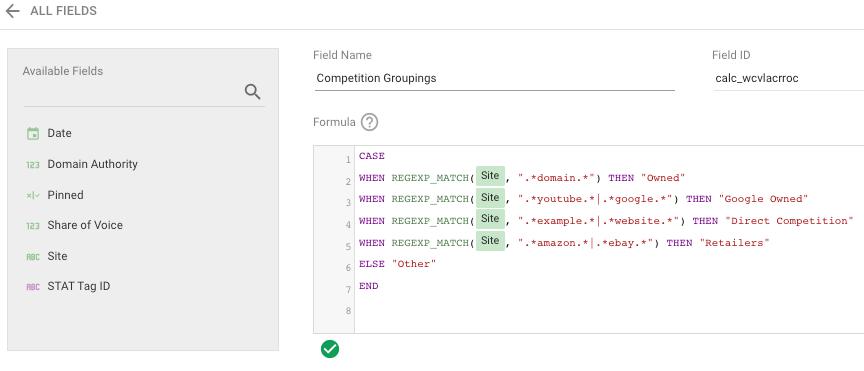This screenshot has width=864, height=371.
Task: Click the ABC icon beside STAT Tag ID
Action: [33, 287]
